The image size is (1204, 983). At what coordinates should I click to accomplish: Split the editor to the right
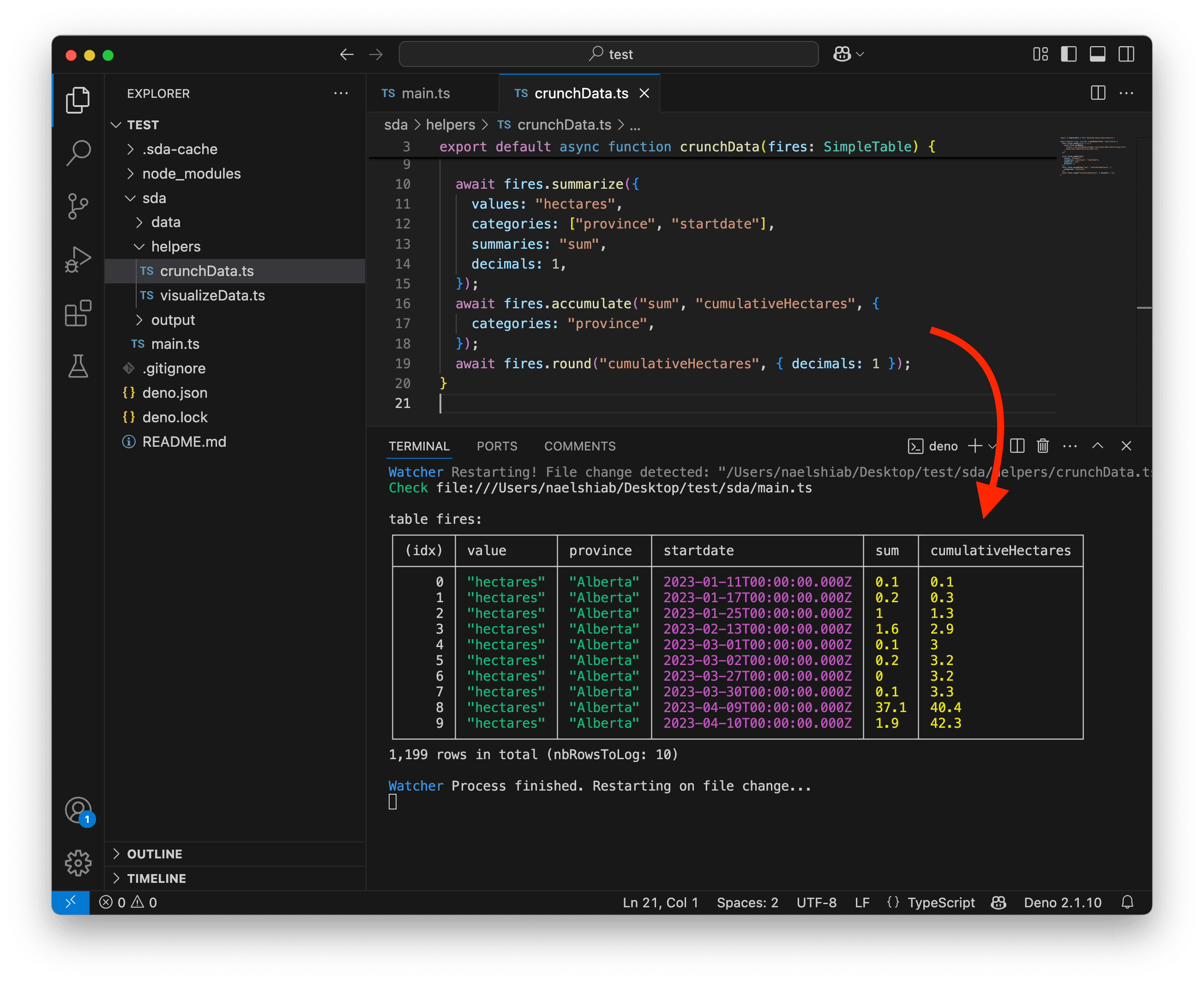[1097, 93]
